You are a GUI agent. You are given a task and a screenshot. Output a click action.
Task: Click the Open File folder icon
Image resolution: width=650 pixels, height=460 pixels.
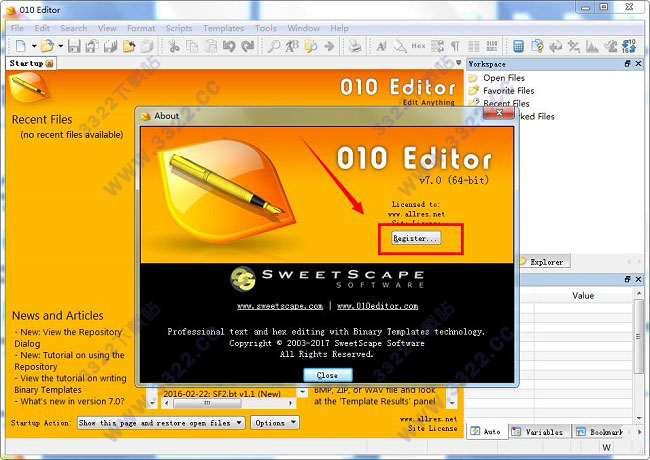tap(47, 46)
